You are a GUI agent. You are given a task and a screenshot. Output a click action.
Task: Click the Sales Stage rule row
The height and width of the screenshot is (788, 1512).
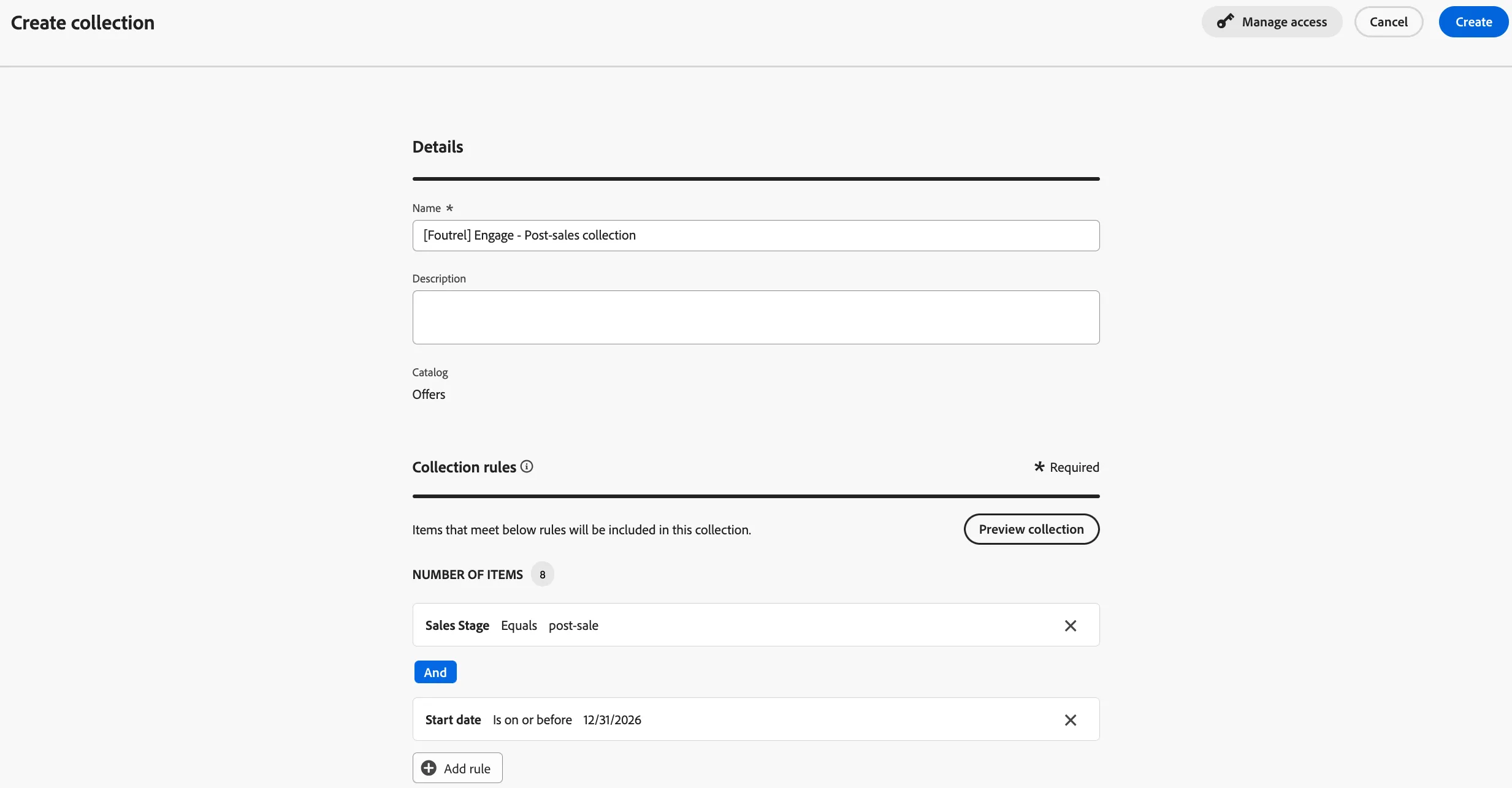point(756,625)
